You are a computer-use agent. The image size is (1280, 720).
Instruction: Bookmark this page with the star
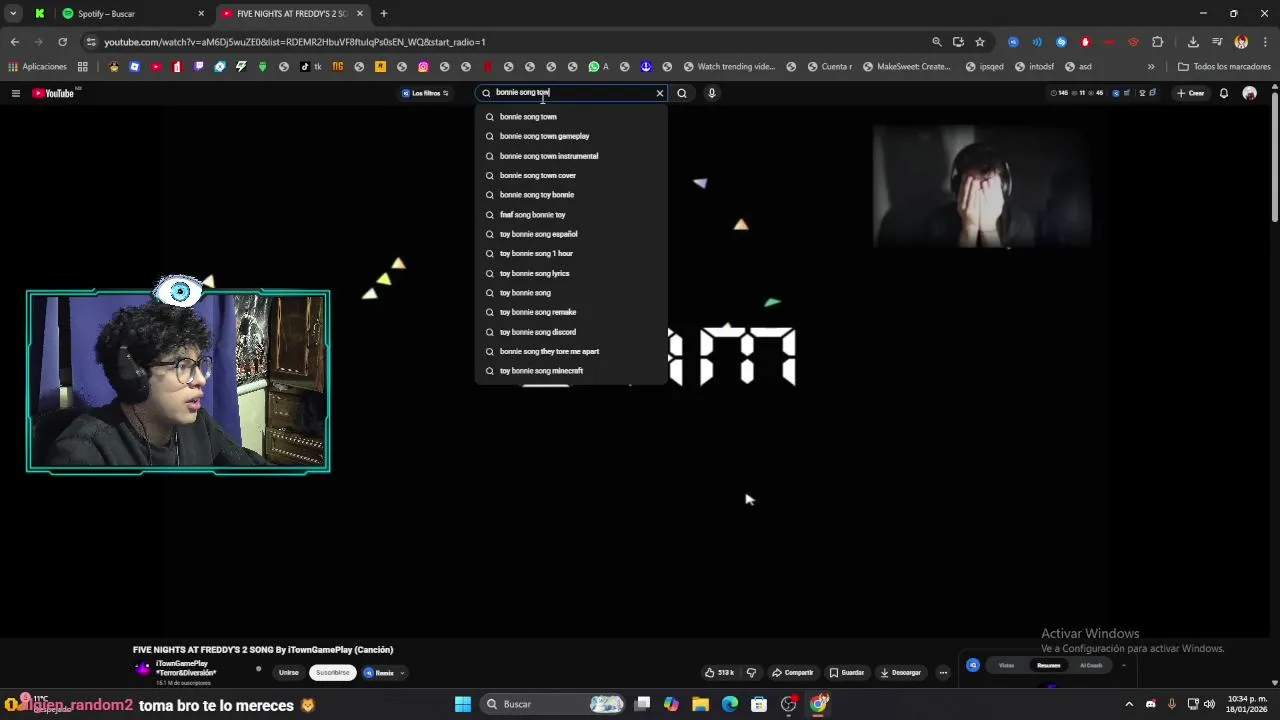point(980,42)
